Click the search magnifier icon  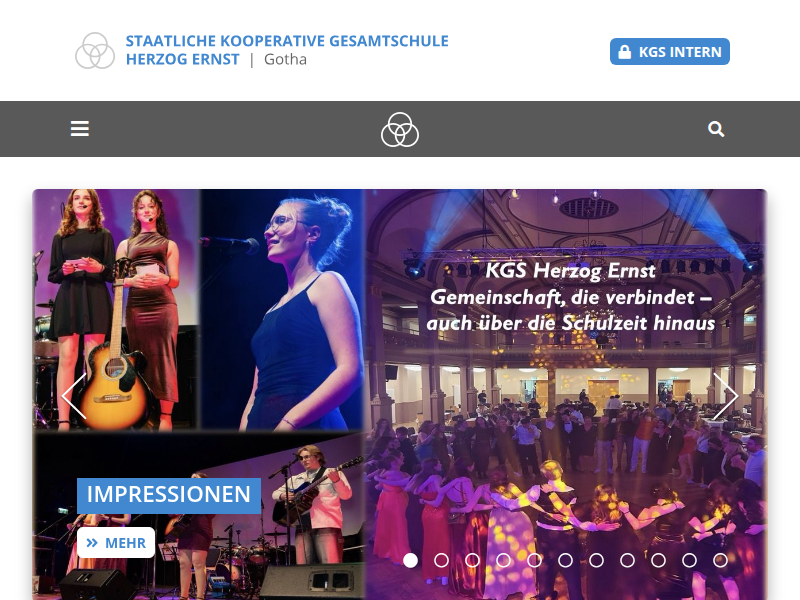coord(716,129)
